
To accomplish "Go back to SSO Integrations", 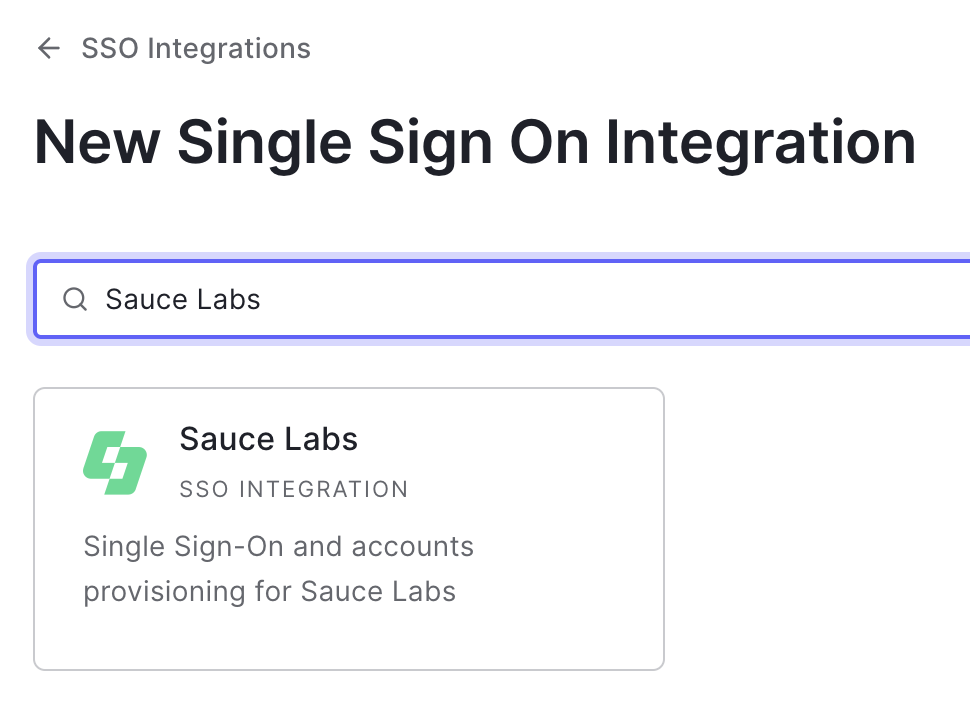I will (196, 49).
